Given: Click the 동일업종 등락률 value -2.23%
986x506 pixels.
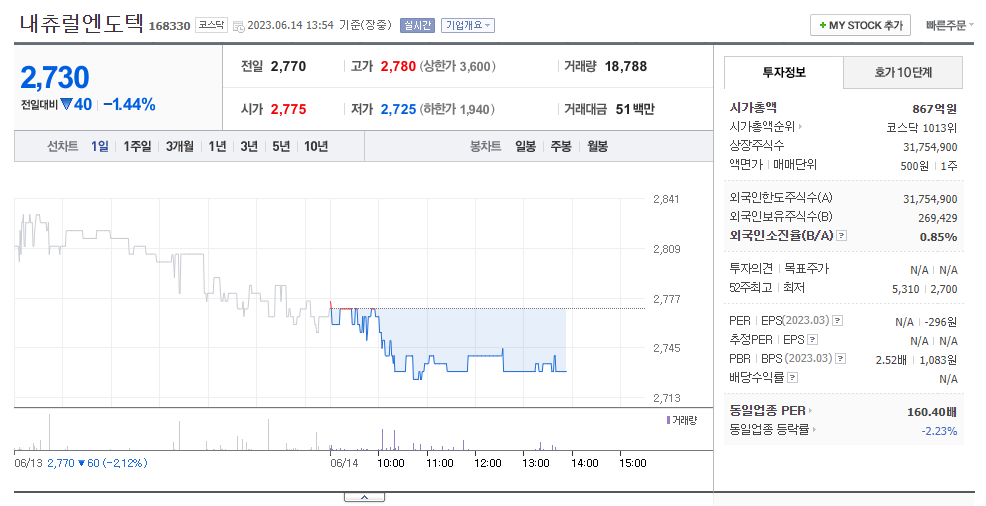Looking at the screenshot, I should [x=939, y=431].
